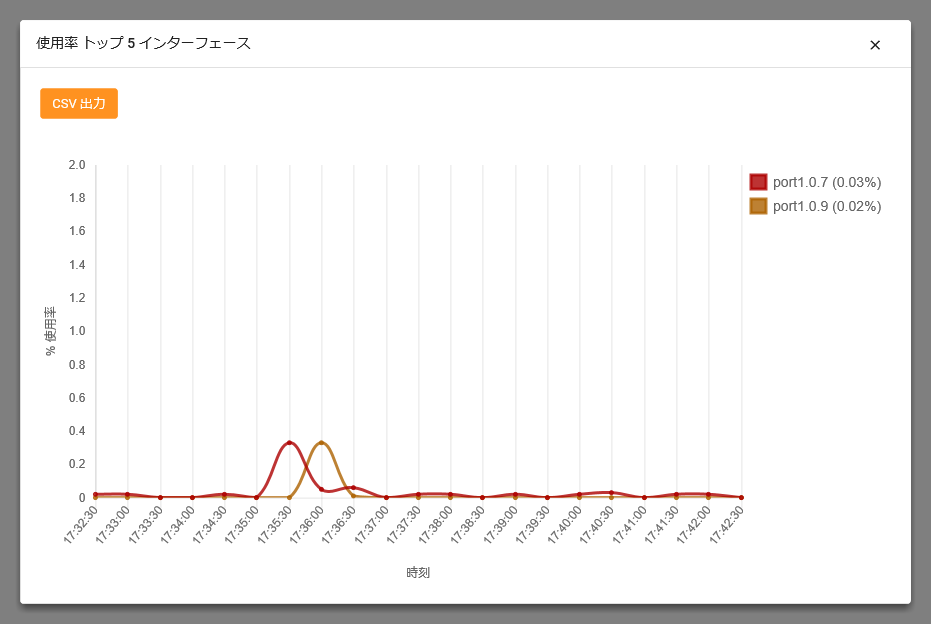The height and width of the screenshot is (624, 931).
Task: Select the data point at 17:33:30
Action: tap(160, 497)
